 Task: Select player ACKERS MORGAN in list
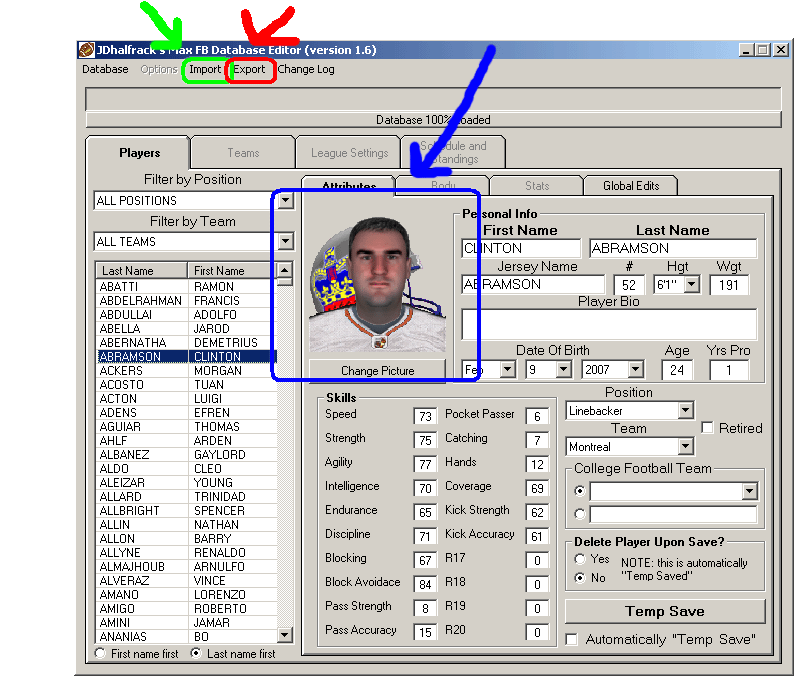(186, 370)
